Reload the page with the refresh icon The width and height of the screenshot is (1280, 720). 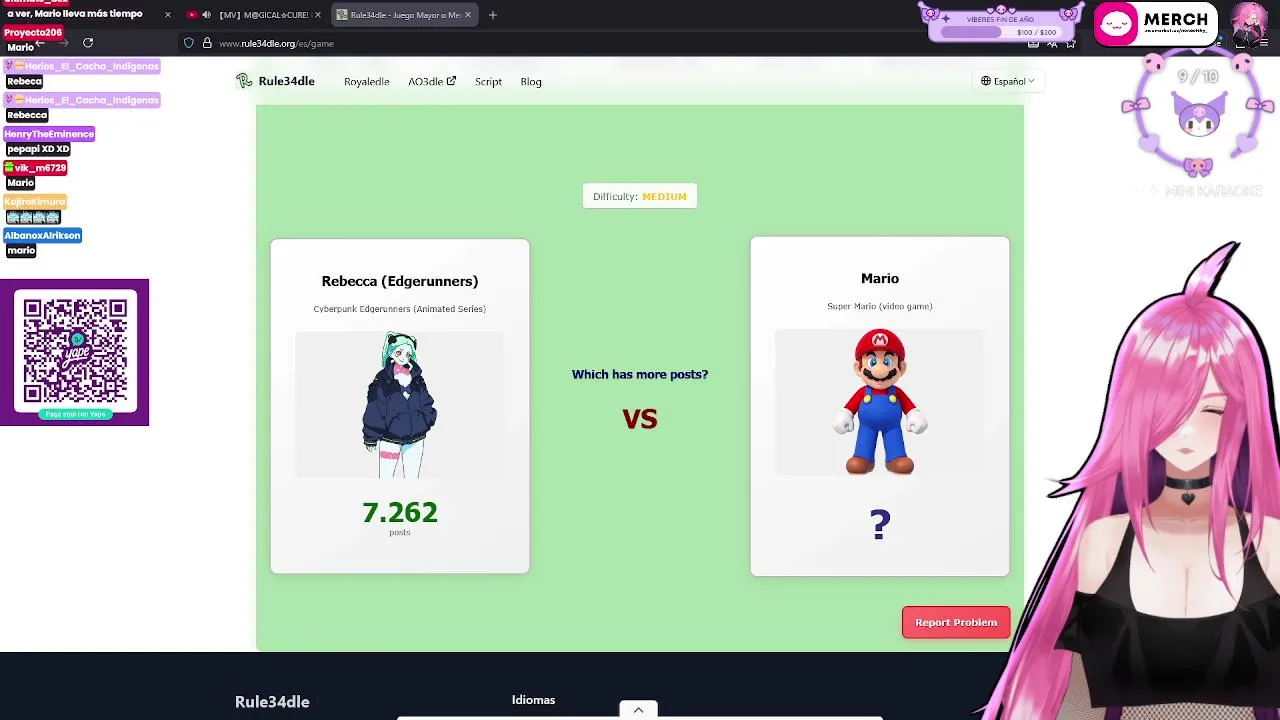click(88, 43)
